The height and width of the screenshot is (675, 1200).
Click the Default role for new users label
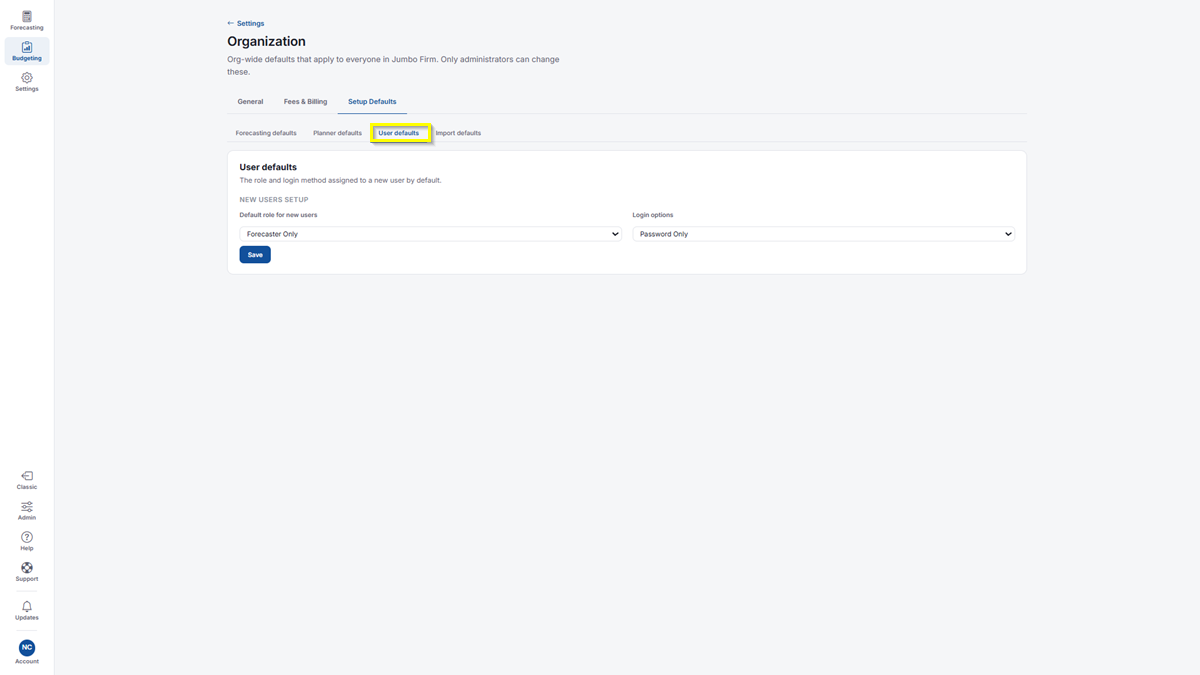[x=279, y=215]
